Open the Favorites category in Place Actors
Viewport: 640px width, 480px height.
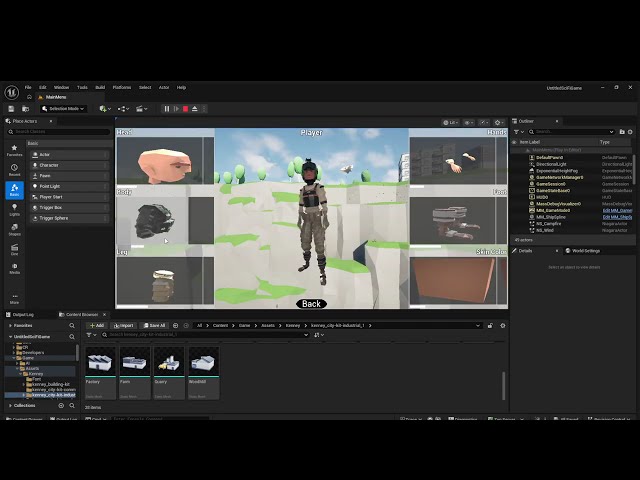(14, 150)
